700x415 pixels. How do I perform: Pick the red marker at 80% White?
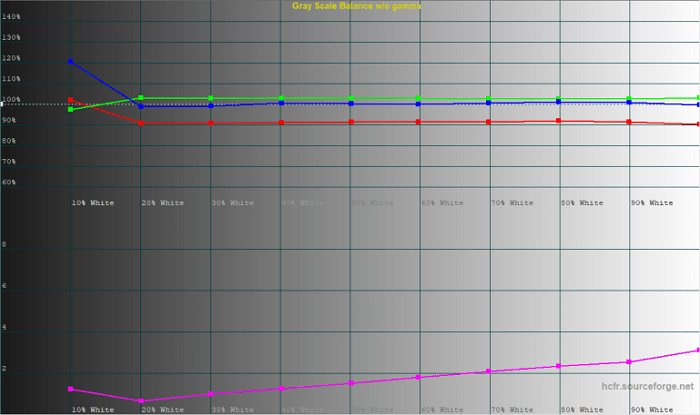click(558, 121)
